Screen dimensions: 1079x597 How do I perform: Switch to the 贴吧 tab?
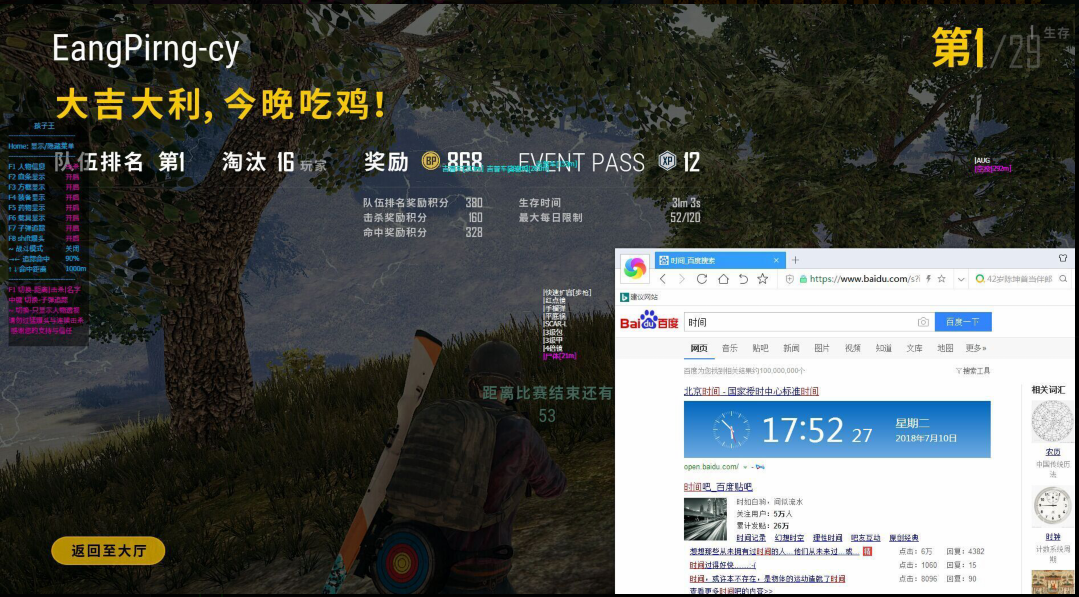click(x=760, y=348)
